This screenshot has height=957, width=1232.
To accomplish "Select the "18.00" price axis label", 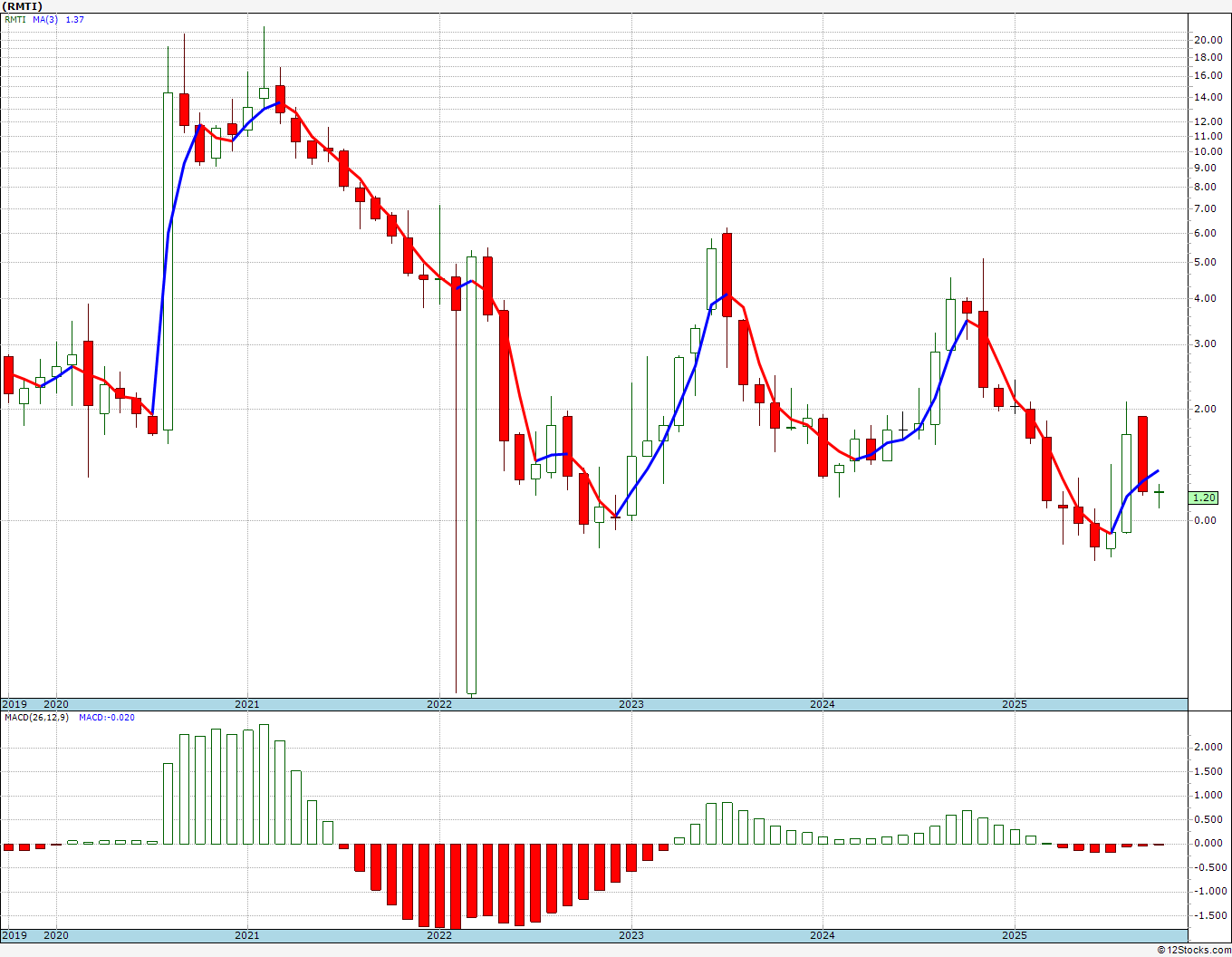I will click(1208, 57).
